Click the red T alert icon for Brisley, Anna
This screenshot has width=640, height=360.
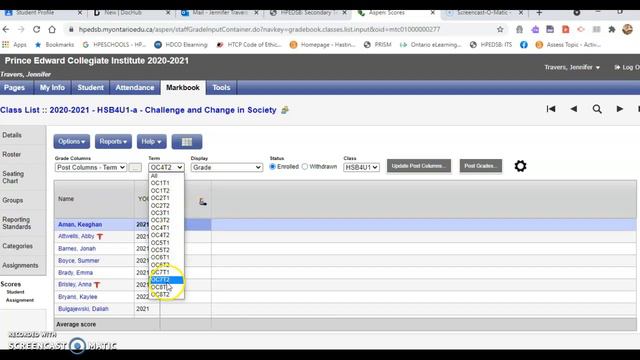tap(97, 284)
